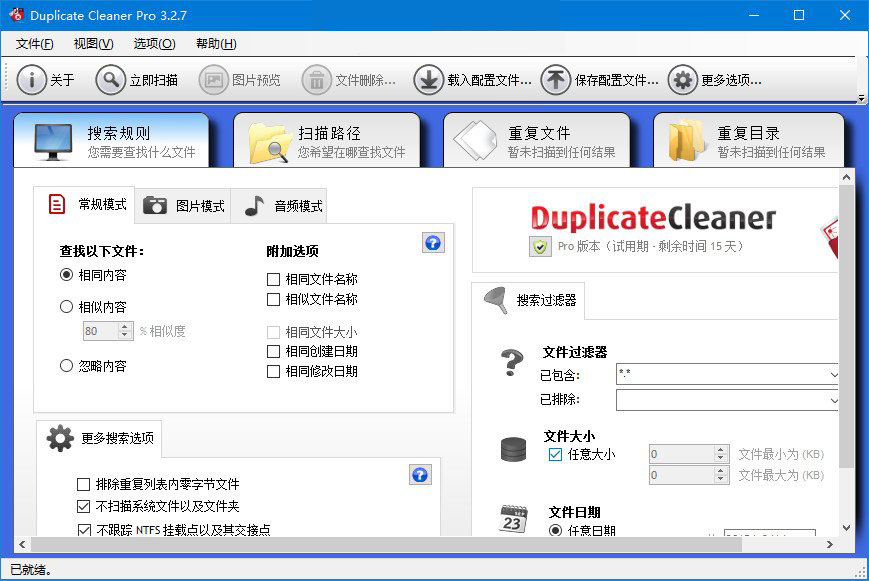The width and height of the screenshot is (869, 581).
Task: Click the vertical scrollbar up arrow
Action: 846,177
